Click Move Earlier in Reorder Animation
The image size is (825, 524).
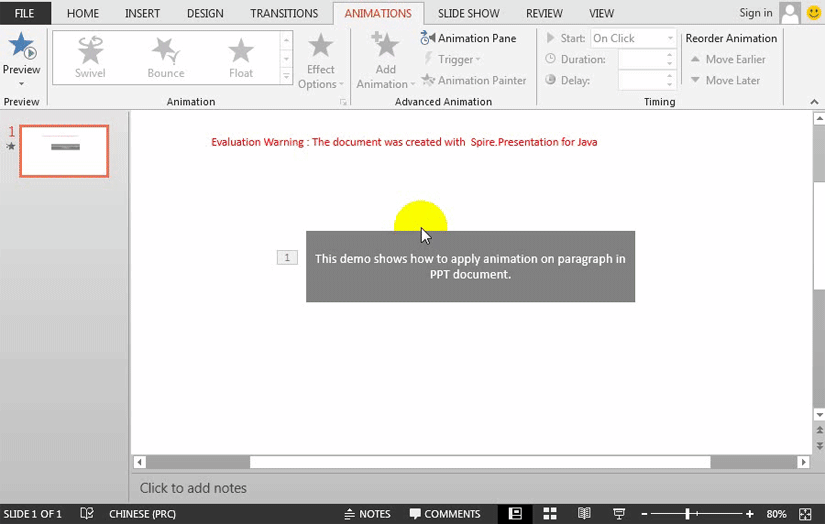(x=728, y=59)
